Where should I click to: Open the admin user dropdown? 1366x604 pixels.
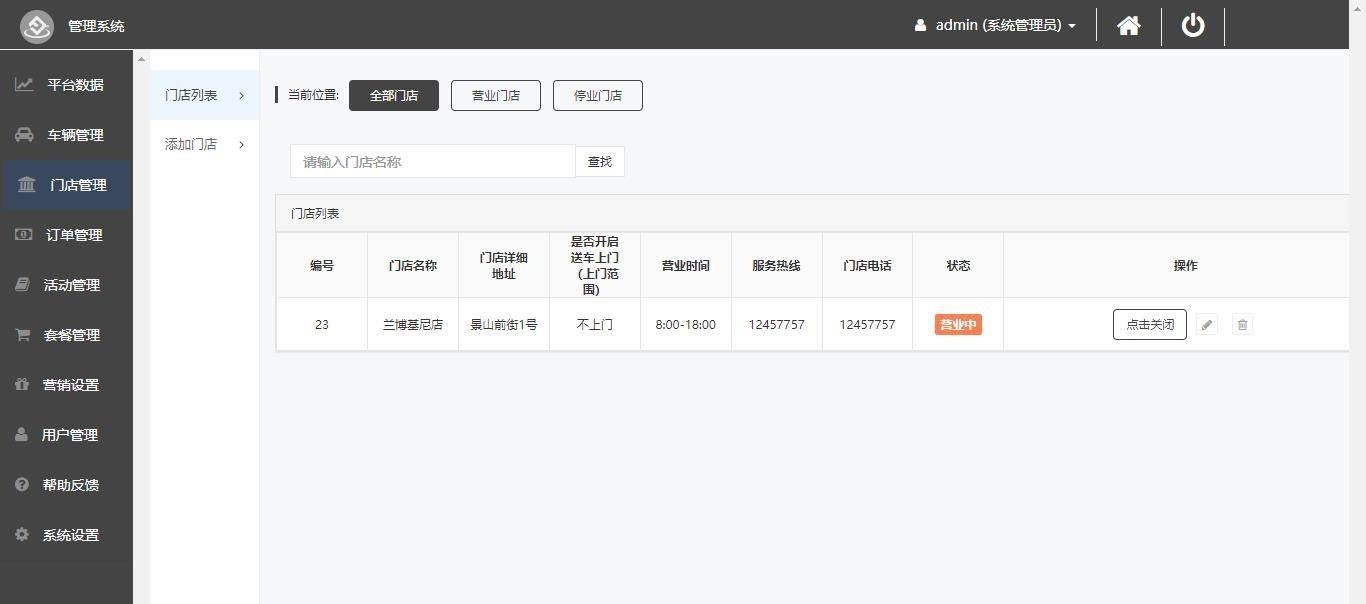995,25
